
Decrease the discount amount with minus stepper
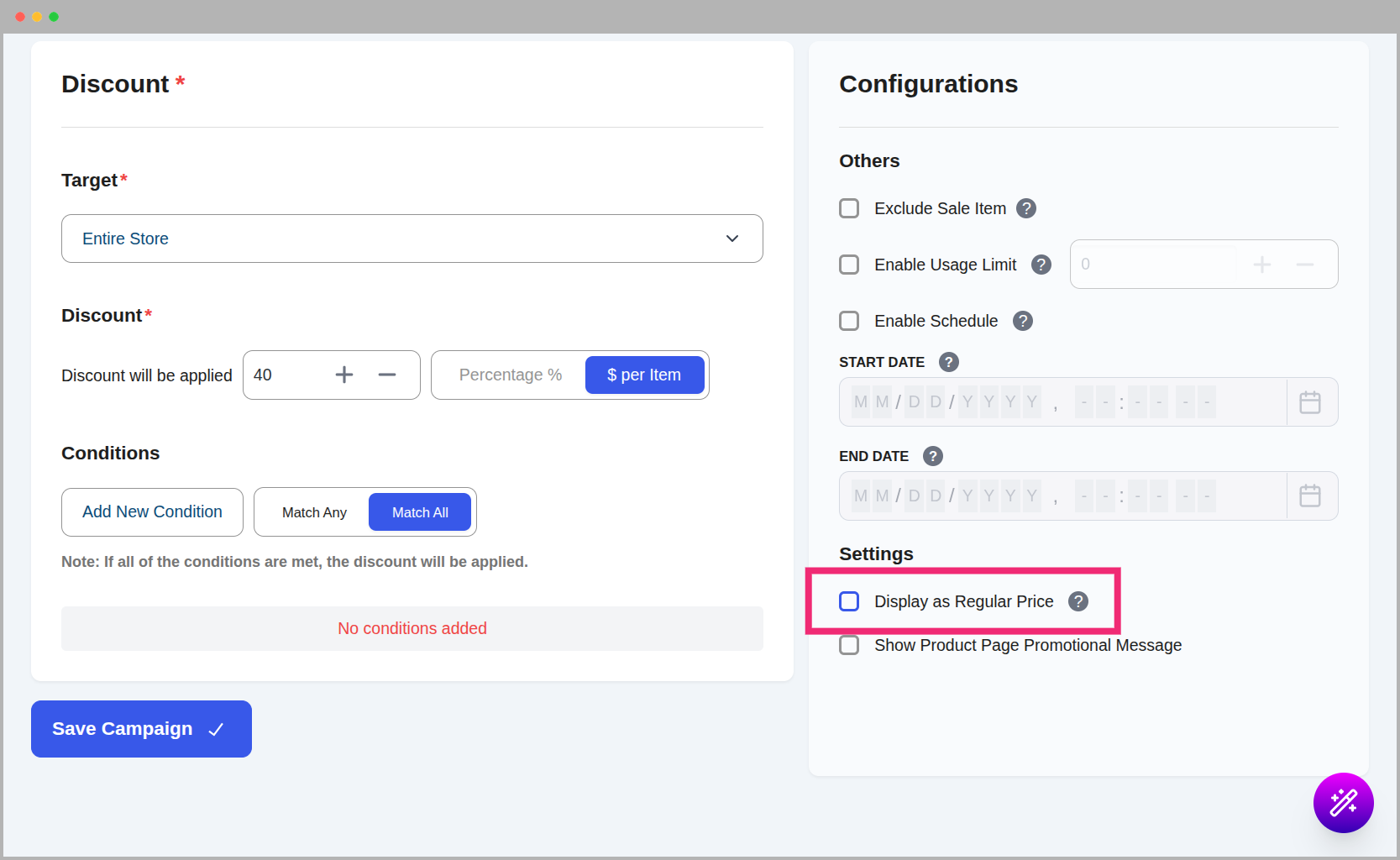pyautogui.click(x=387, y=375)
